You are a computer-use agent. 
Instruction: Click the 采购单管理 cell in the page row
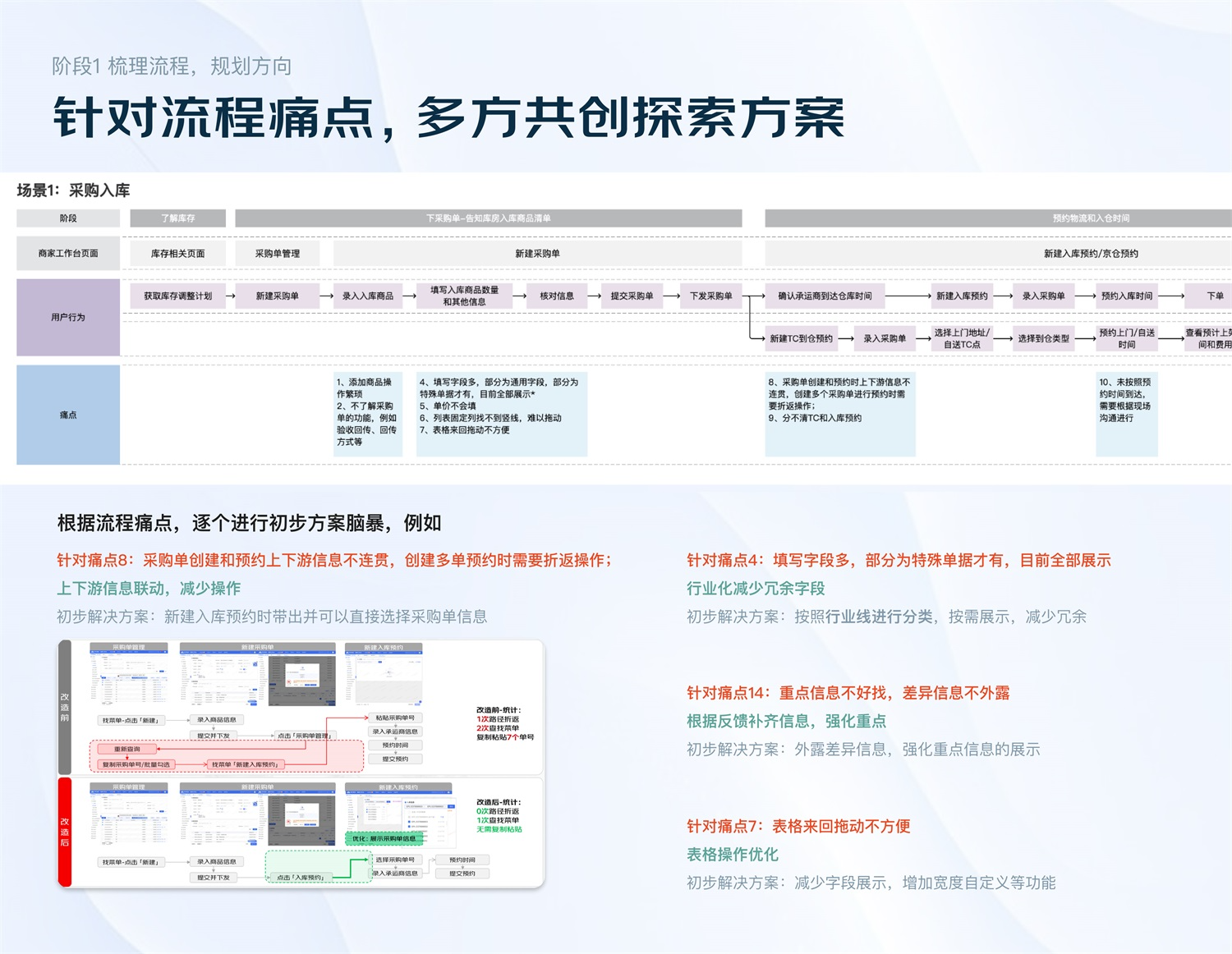click(278, 254)
